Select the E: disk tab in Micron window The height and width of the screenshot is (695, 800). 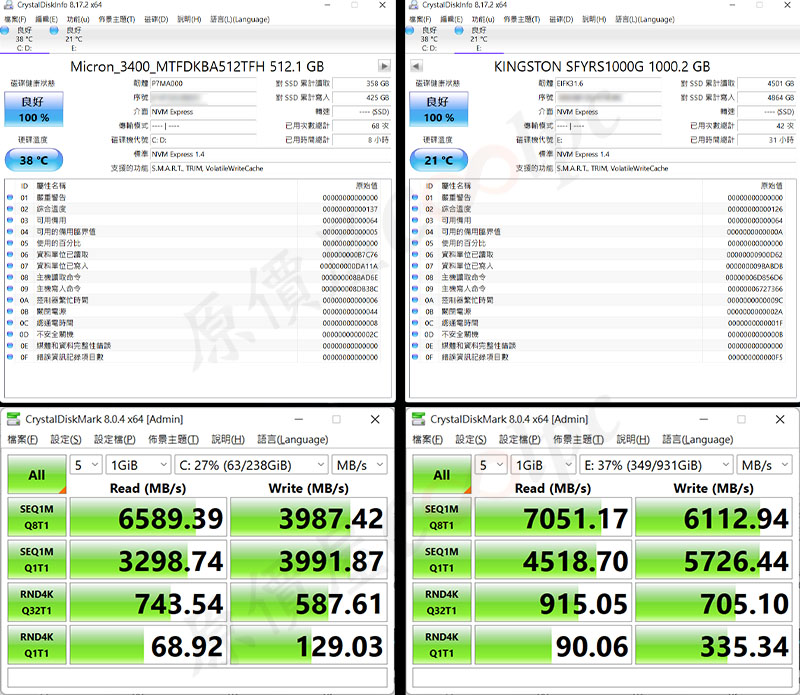tap(74, 39)
